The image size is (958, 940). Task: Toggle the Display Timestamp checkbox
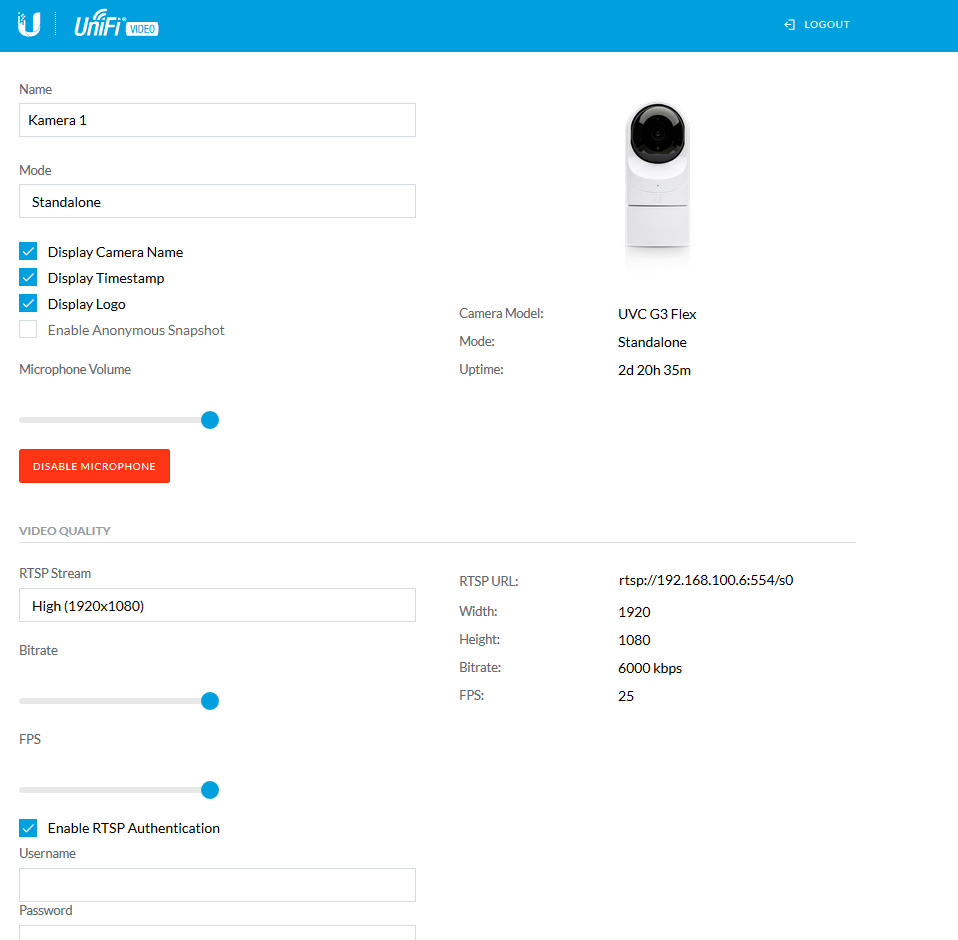click(28, 278)
